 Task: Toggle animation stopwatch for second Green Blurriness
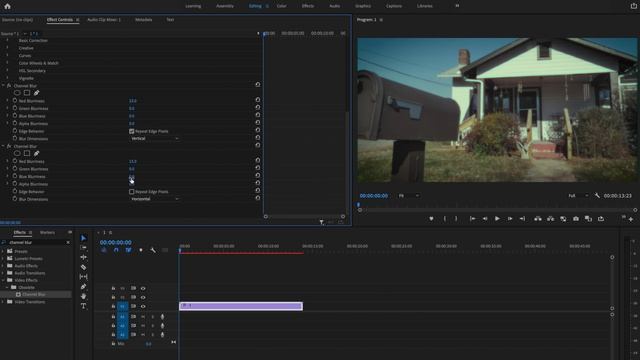click(x=15, y=169)
